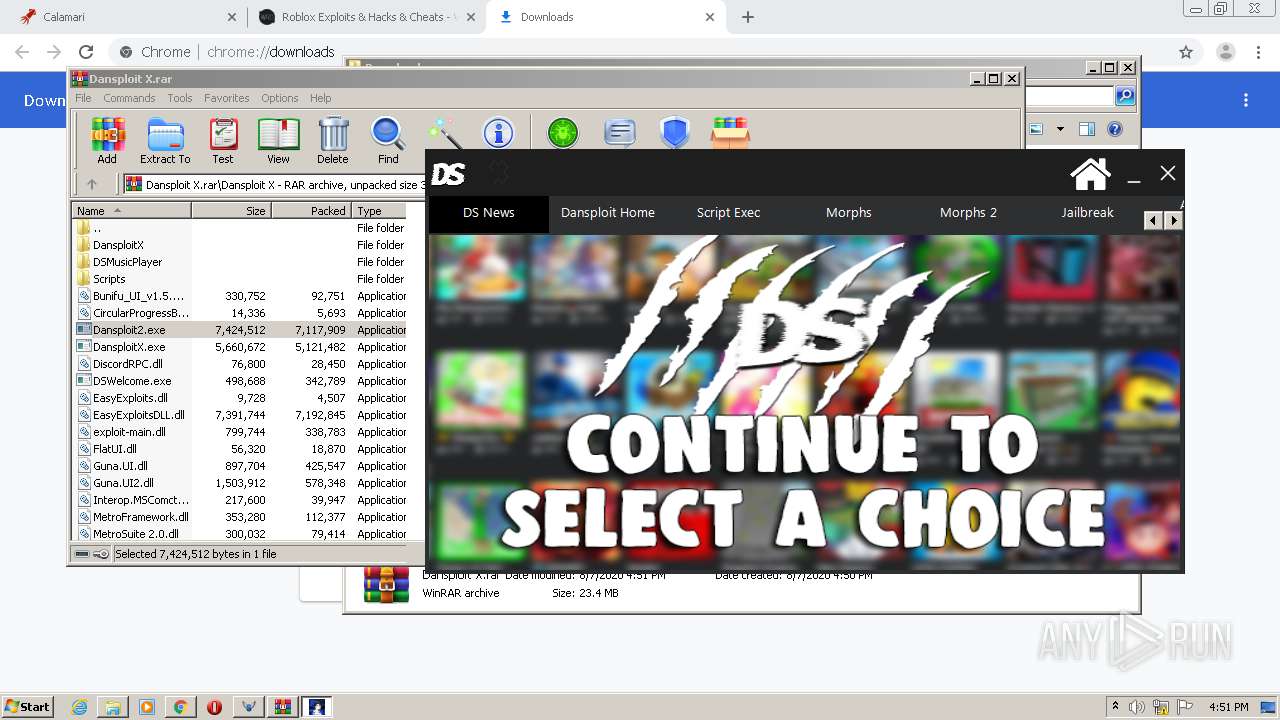
Task: Click the Delete trash can icon
Action: 333,141
